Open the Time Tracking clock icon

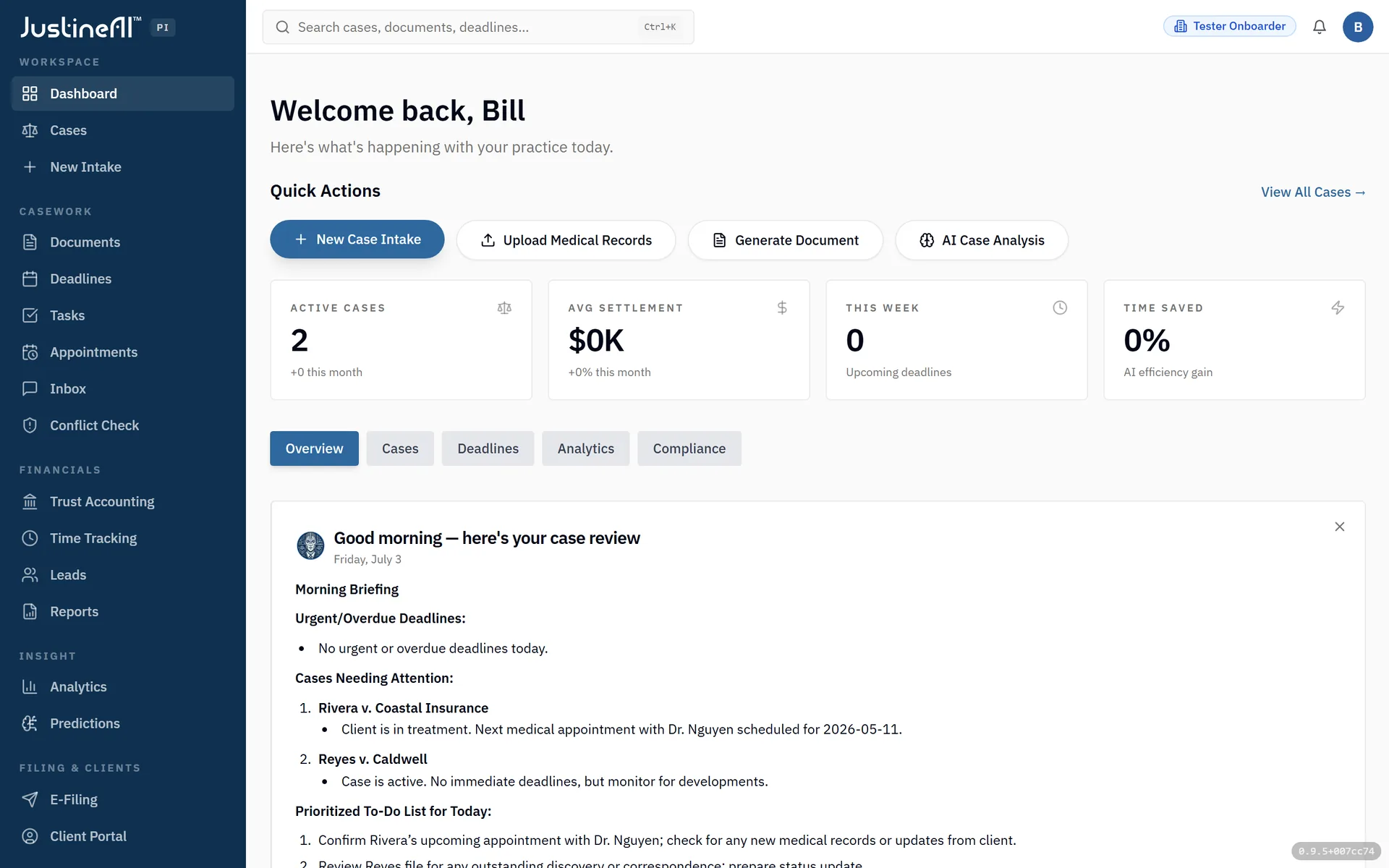click(30, 538)
